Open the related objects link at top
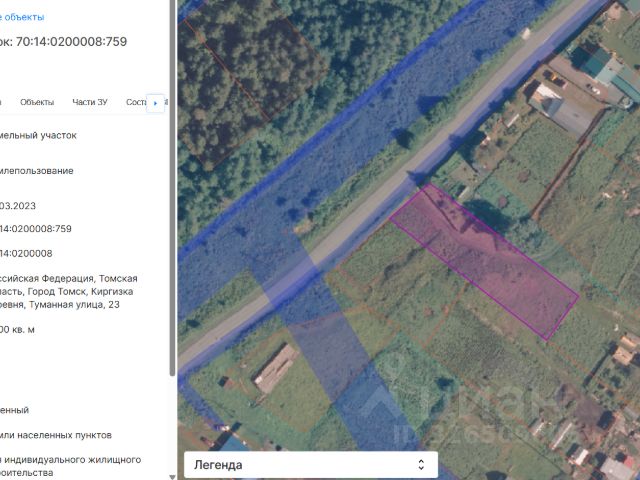This screenshot has width=640, height=480. 22,17
